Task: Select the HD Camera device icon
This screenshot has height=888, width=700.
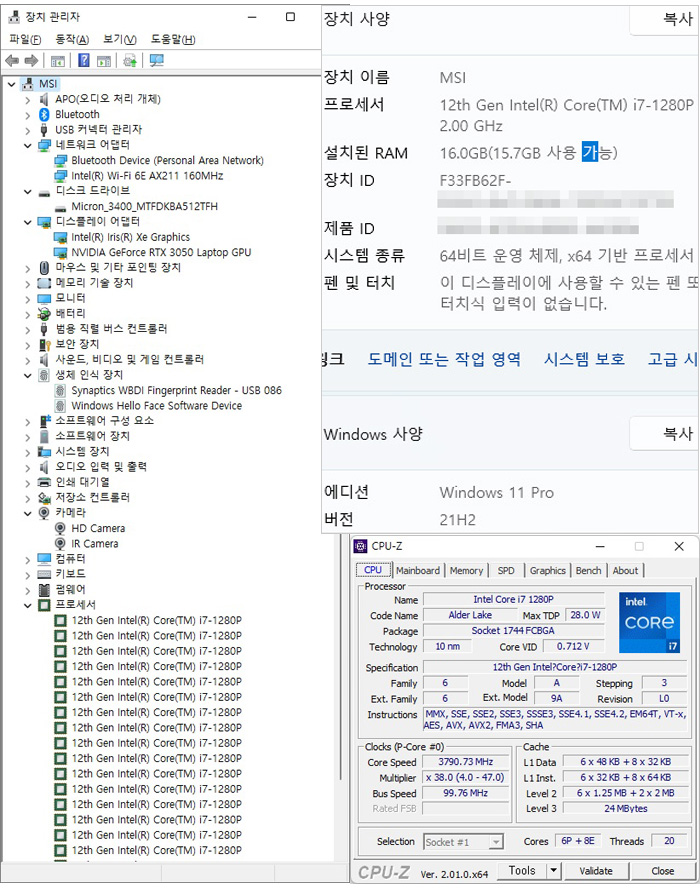Action: pyautogui.click(x=60, y=528)
